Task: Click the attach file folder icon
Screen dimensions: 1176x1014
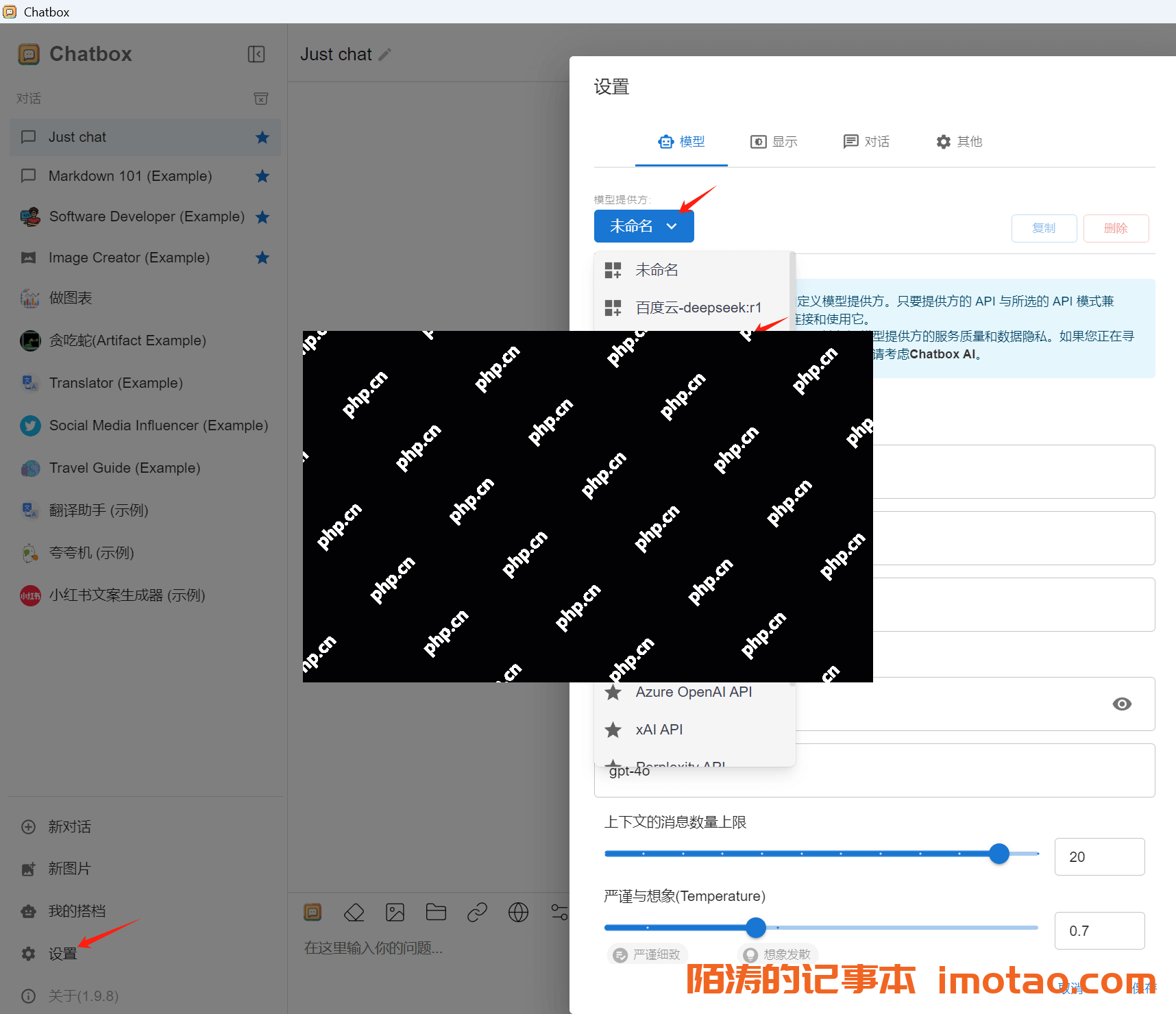Action: pyautogui.click(x=436, y=912)
